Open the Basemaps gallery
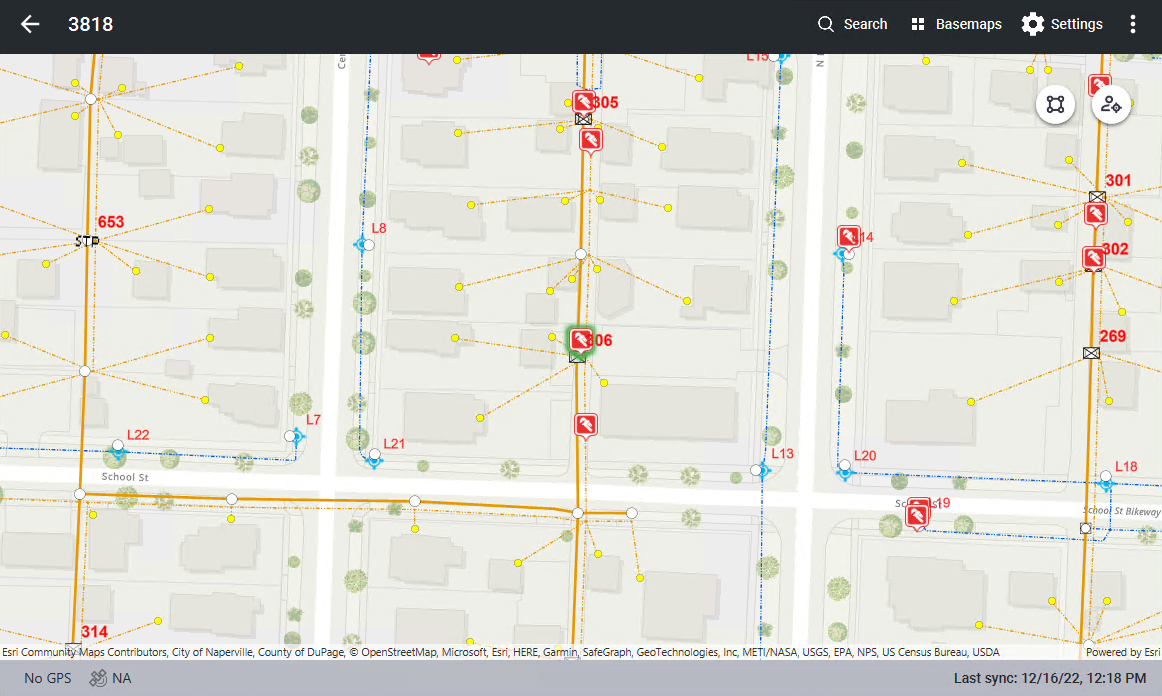 click(955, 24)
